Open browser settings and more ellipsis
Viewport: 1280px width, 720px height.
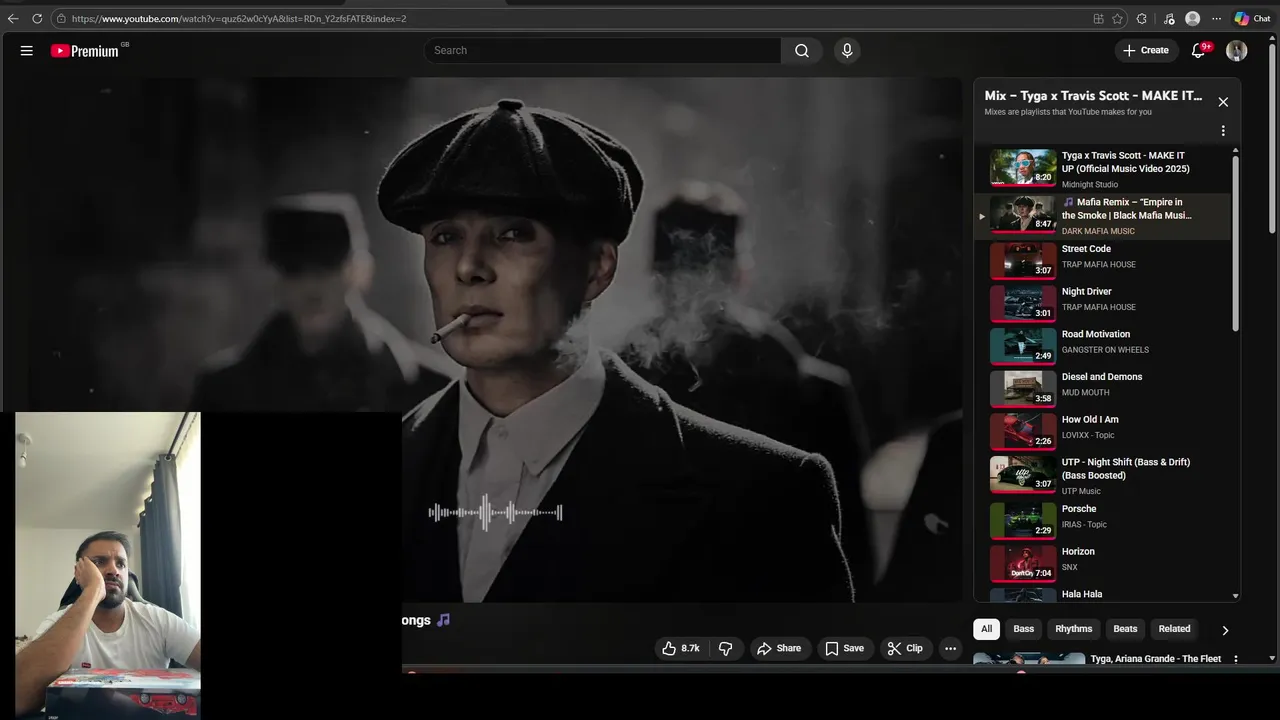(x=1216, y=18)
